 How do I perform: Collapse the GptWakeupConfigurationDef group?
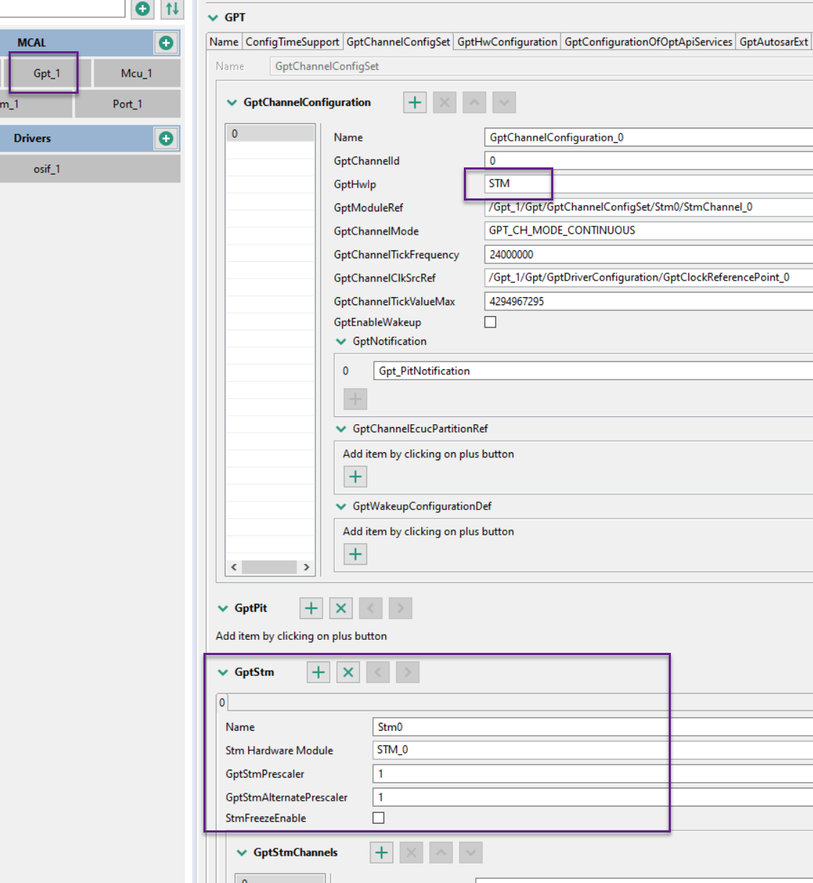[x=341, y=506]
